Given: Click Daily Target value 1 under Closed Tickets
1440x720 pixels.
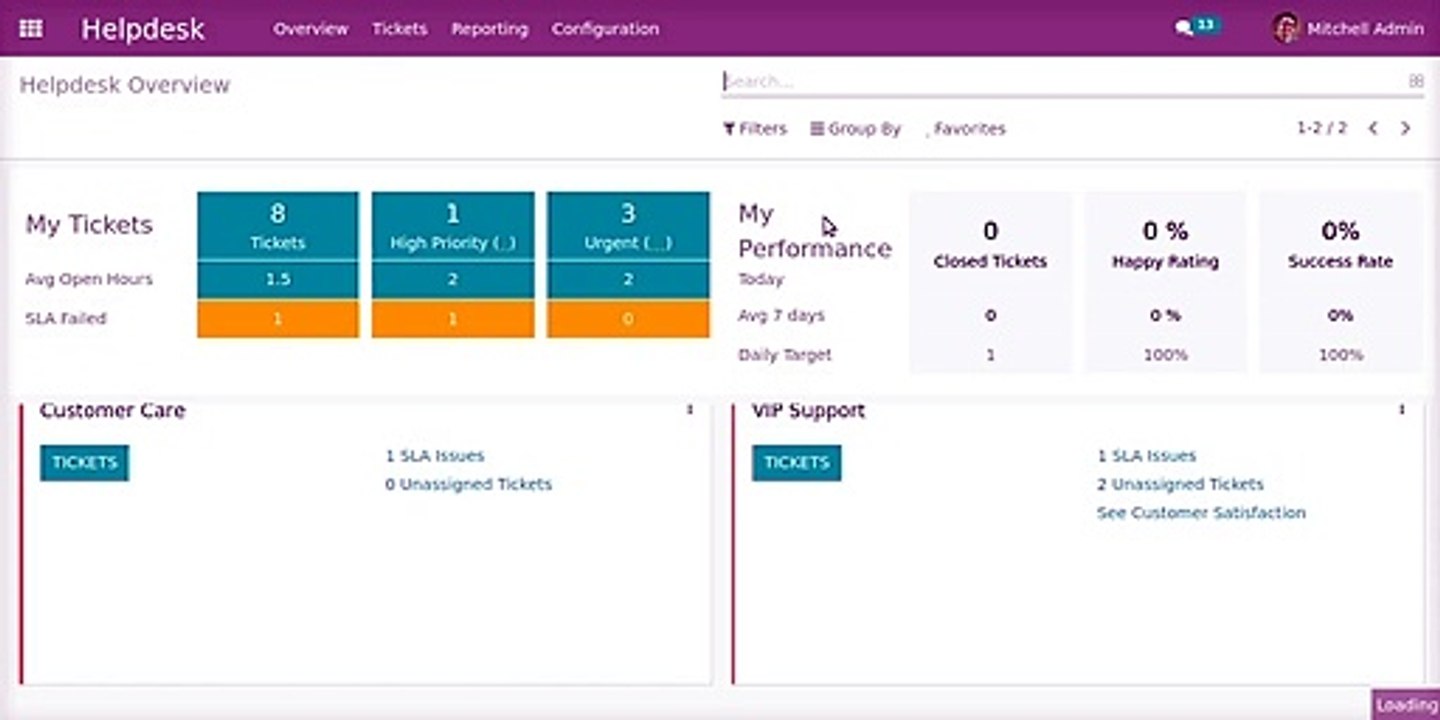Looking at the screenshot, I should coord(990,355).
